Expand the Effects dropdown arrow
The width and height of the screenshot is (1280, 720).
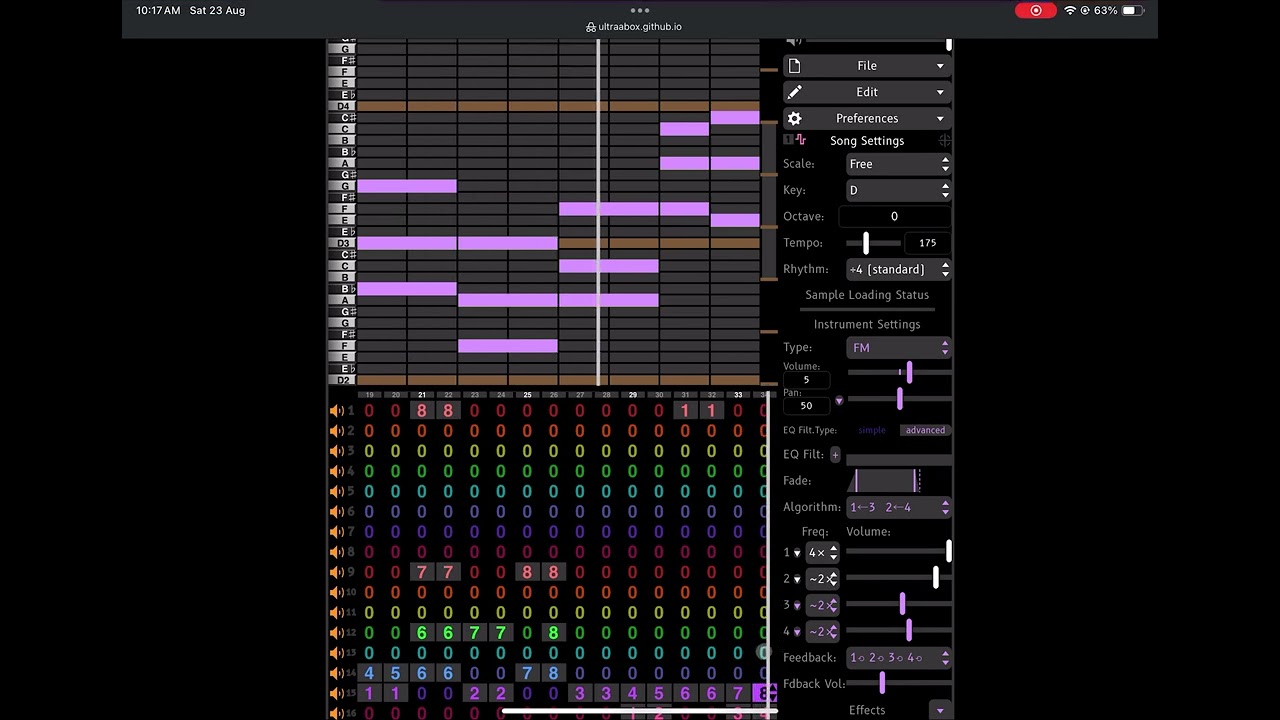939,710
